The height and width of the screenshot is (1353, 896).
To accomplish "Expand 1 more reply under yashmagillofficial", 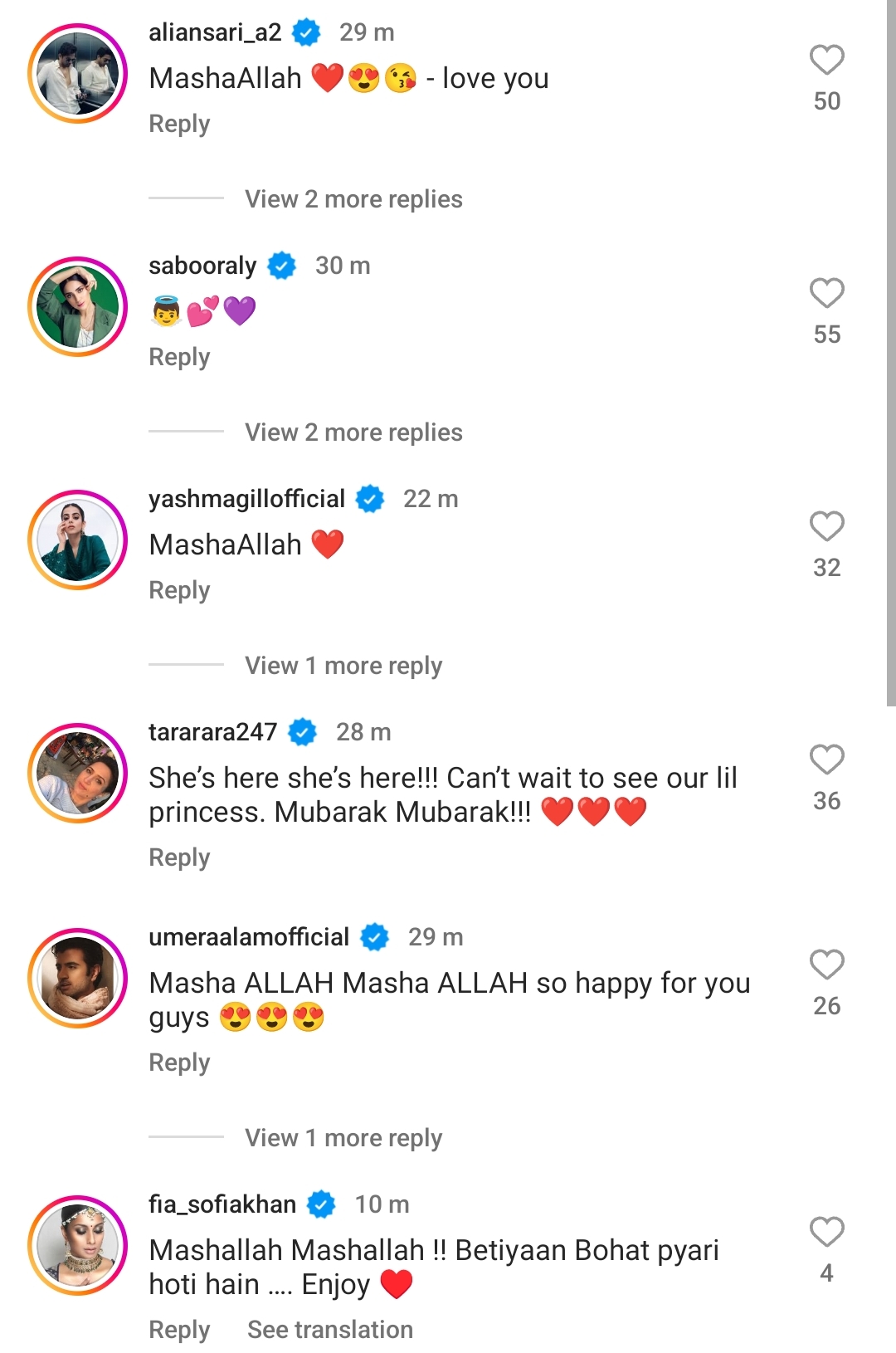I will coord(343,666).
